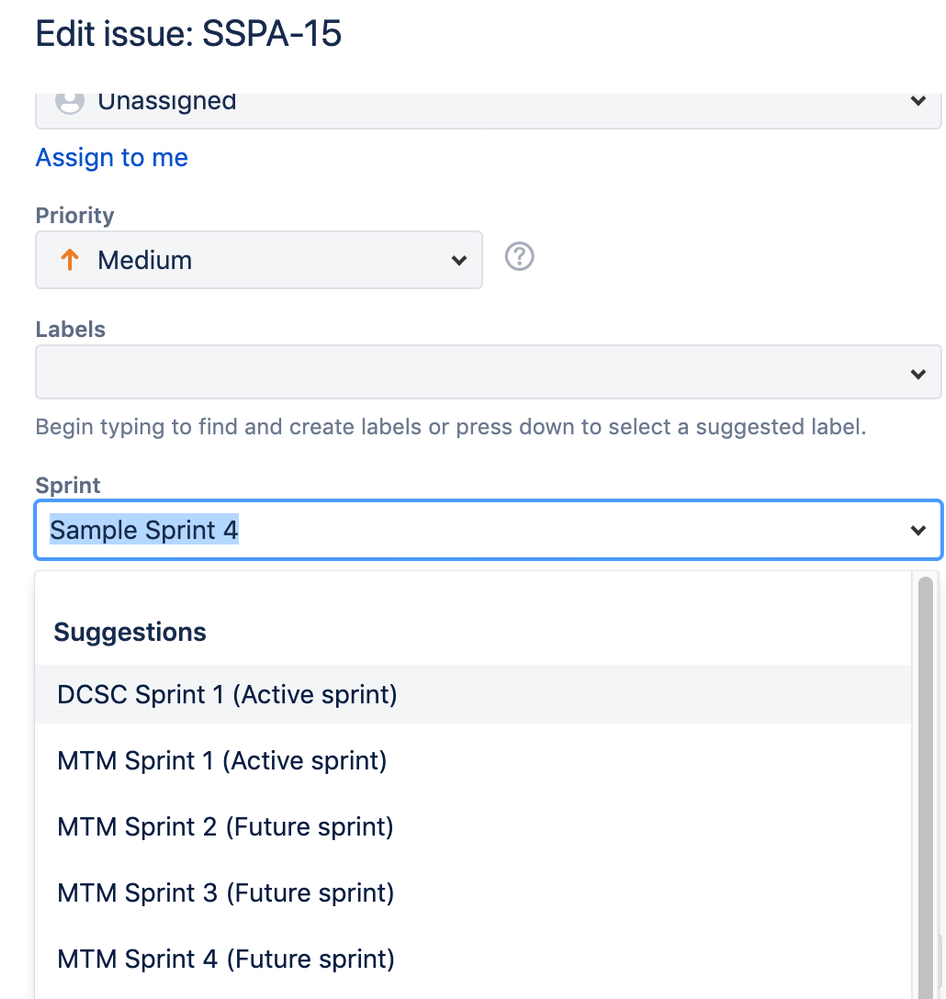
Task: Click the Sprint field label
Action: (68, 485)
